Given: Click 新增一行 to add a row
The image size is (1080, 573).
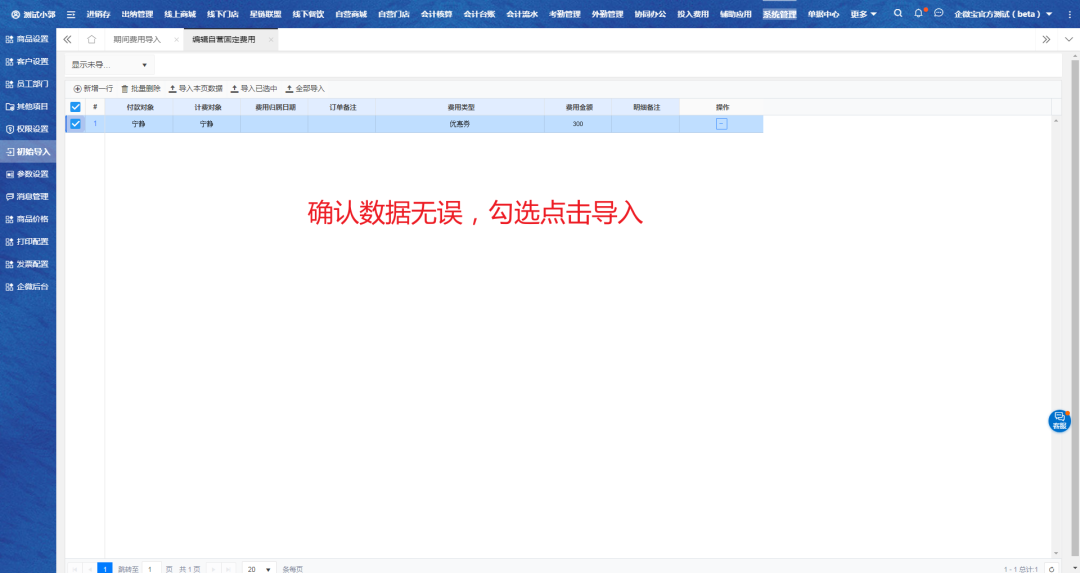Looking at the screenshot, I should [x=93, y=89].
